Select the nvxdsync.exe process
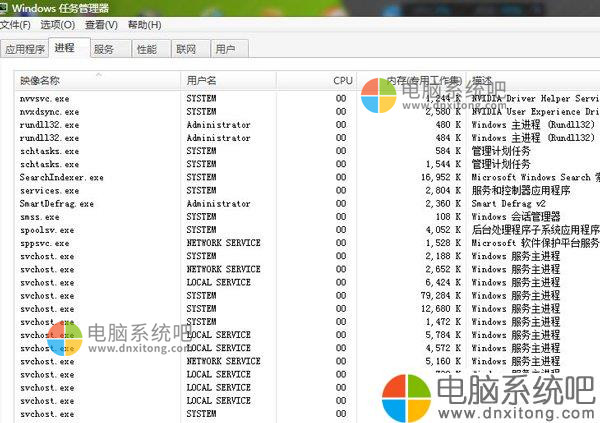This screenshot has height=423, width=600. click(x=49, y=112)
